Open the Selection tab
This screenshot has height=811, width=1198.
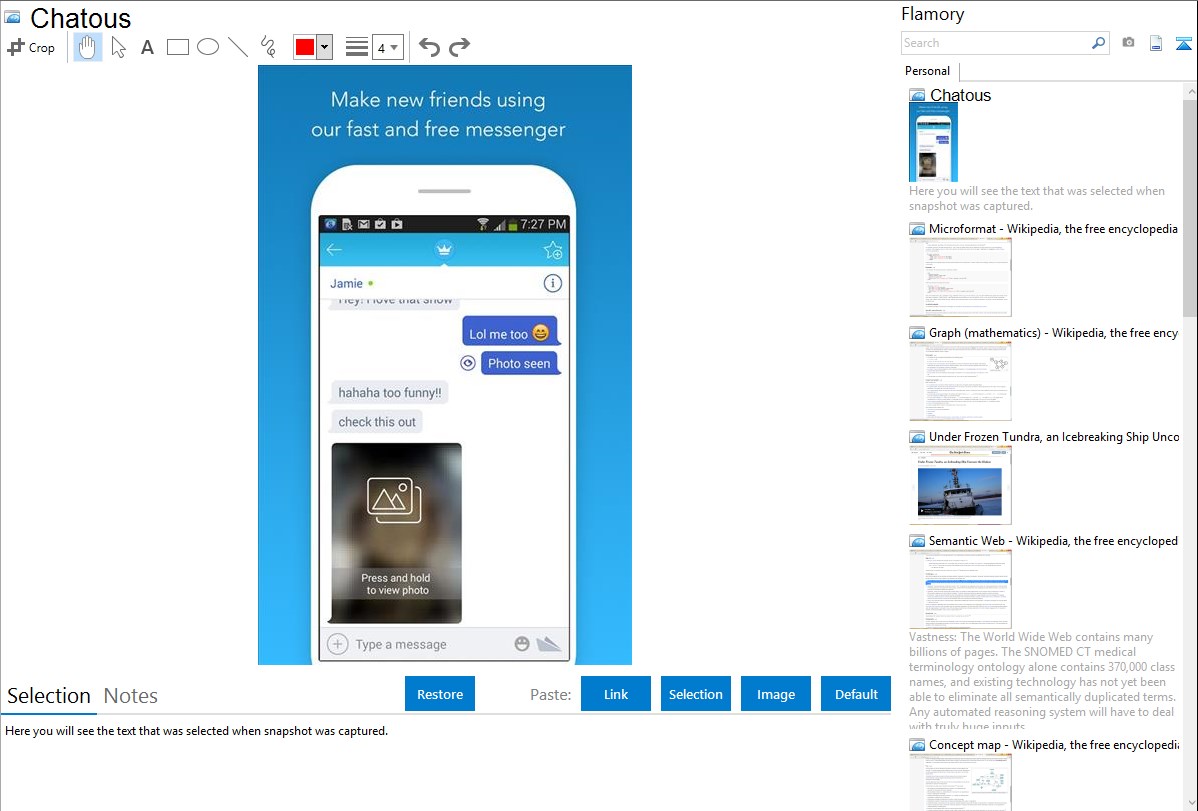(49, 696)
